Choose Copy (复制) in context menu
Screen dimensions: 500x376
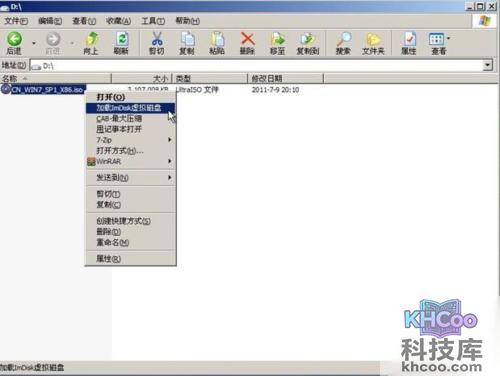(130, 205)
